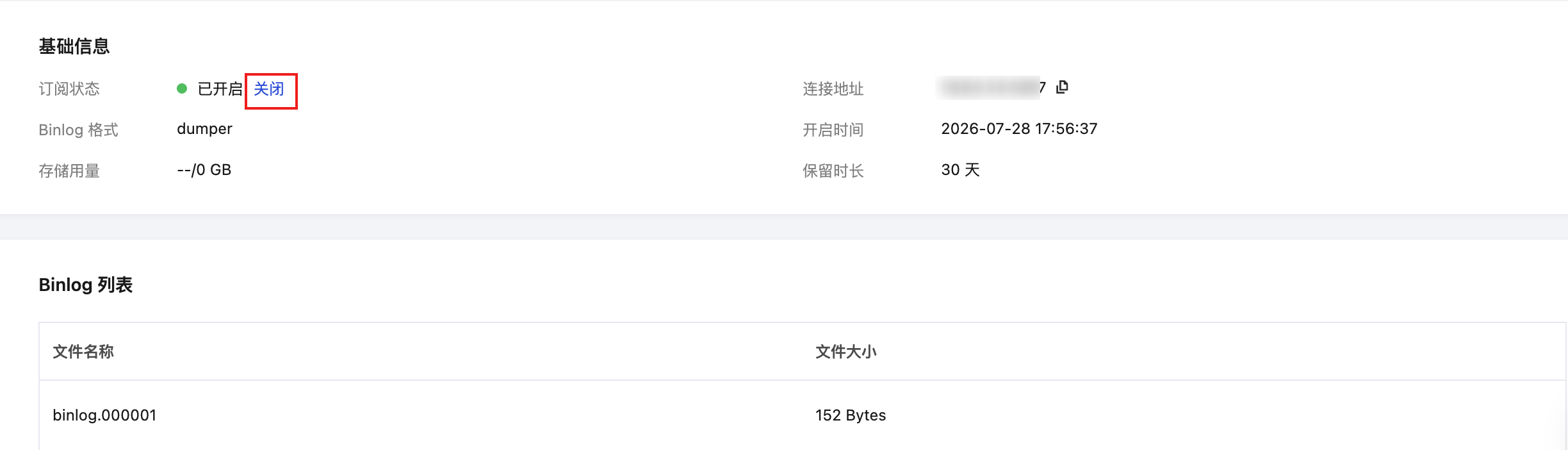Click the 保留时长 label
This screenshot has height=450, width=1568.
[x=833, y=171]
